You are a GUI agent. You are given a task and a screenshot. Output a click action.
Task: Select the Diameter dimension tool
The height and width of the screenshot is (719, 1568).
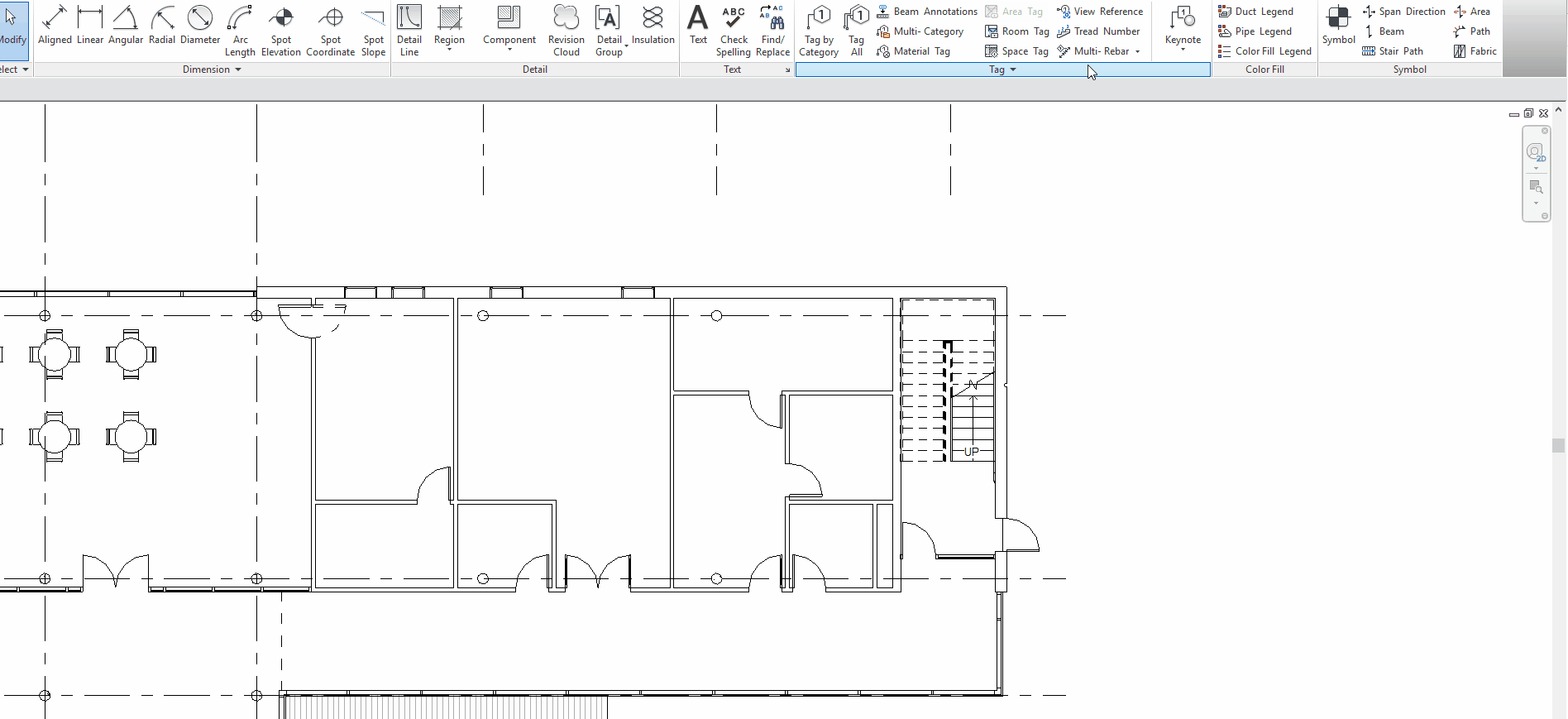(200, 25)
